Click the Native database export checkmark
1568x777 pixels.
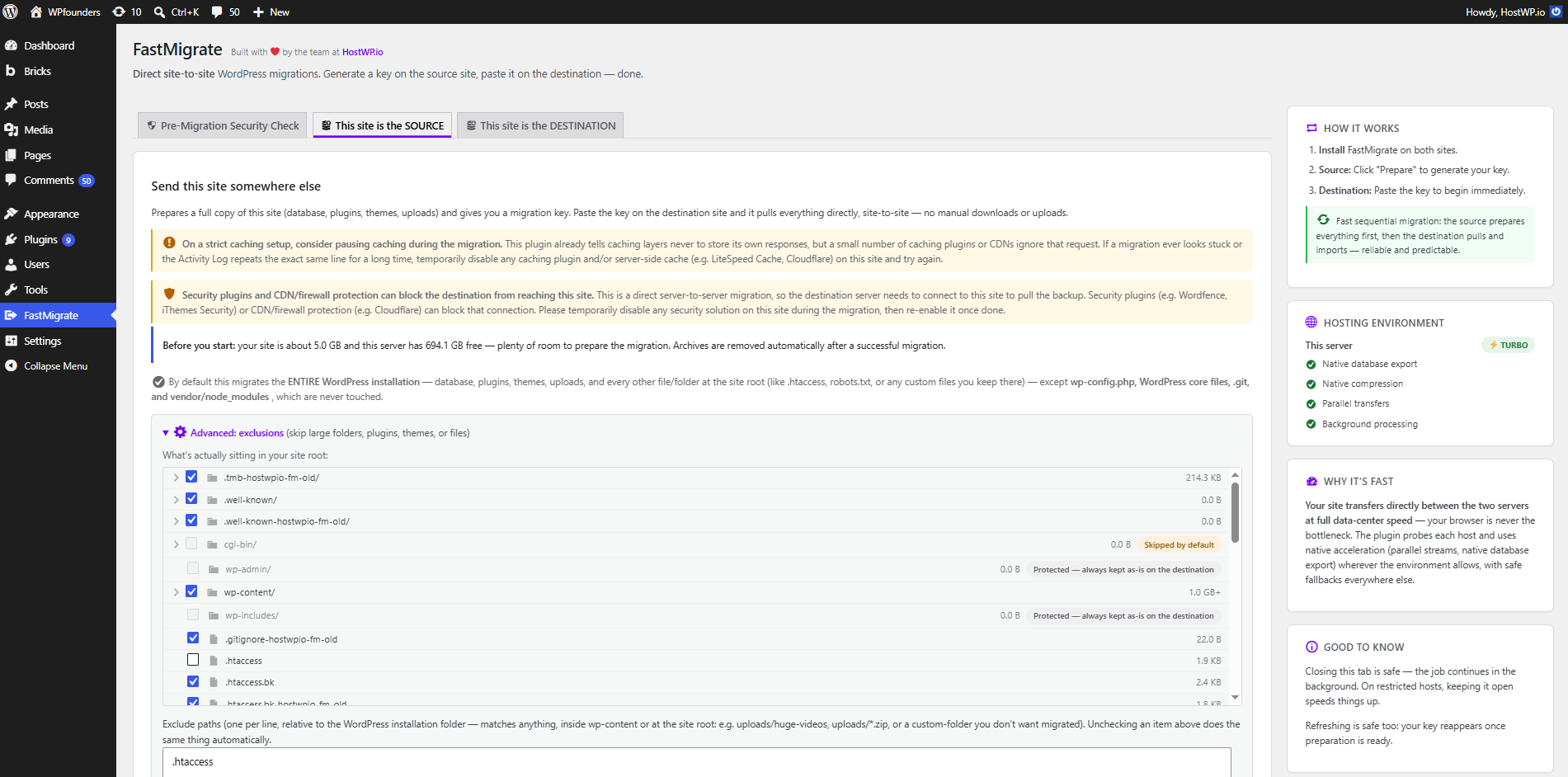pos(1311,365)
